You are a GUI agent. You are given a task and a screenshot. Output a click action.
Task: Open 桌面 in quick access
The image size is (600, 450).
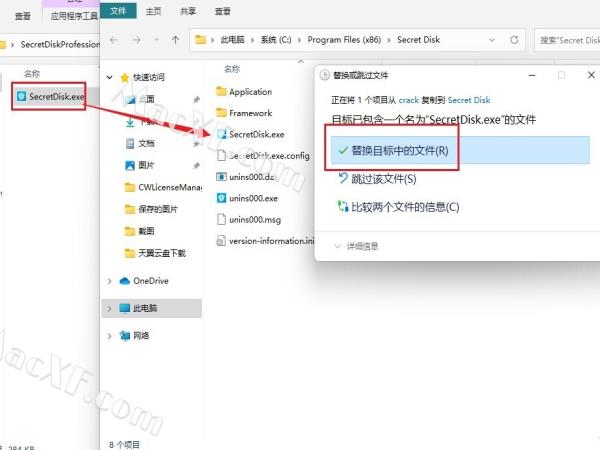point(147,99)
